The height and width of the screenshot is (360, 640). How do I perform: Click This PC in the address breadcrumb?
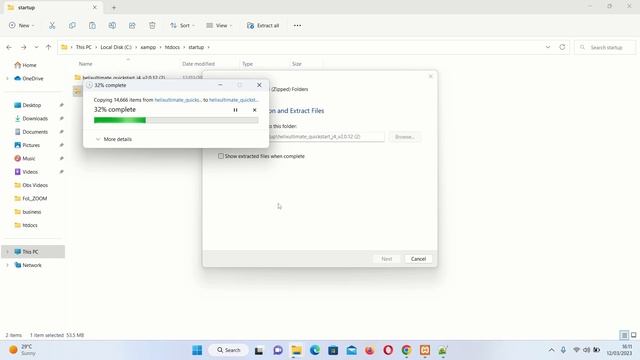(84, 47)
